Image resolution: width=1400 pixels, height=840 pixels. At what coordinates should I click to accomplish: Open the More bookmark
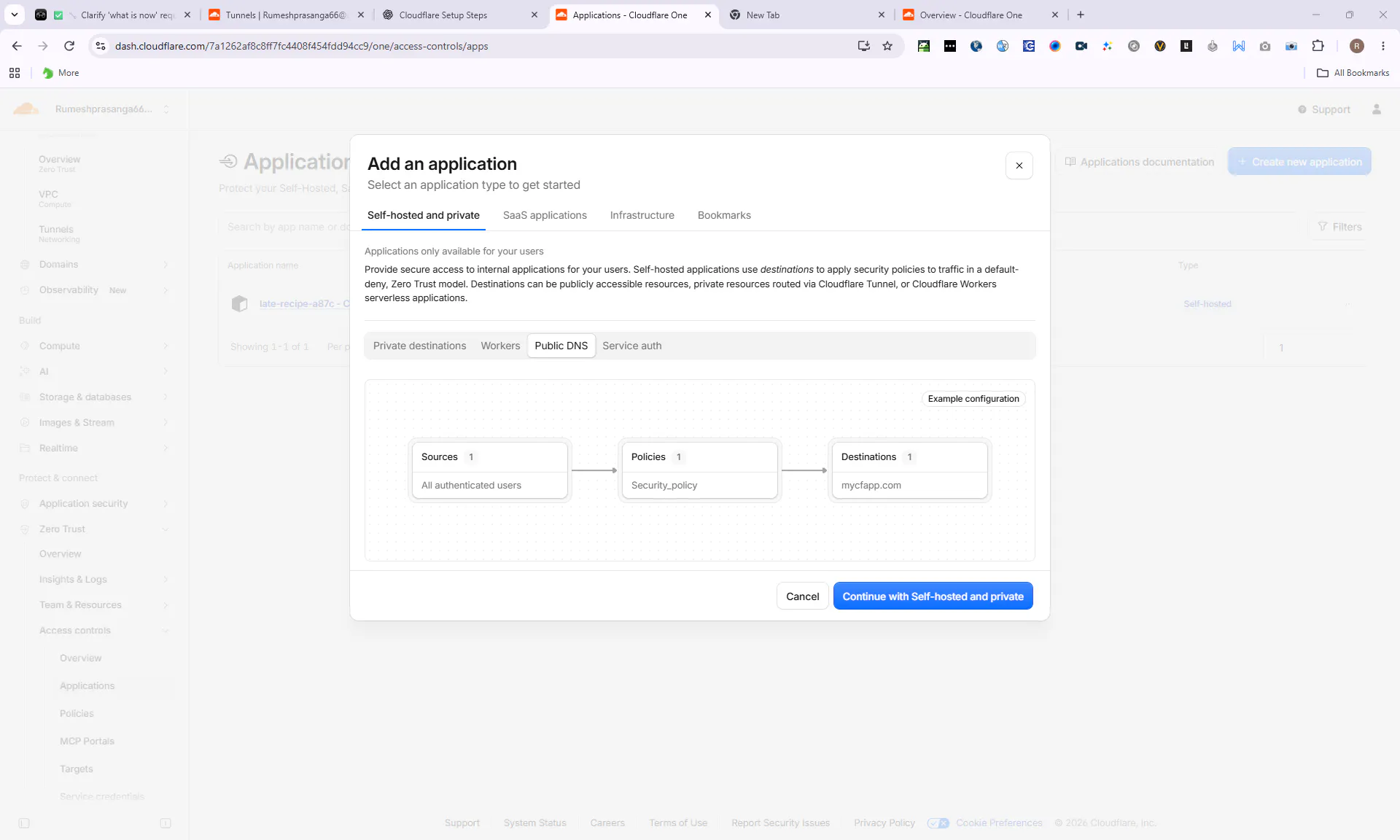point(61,73)
